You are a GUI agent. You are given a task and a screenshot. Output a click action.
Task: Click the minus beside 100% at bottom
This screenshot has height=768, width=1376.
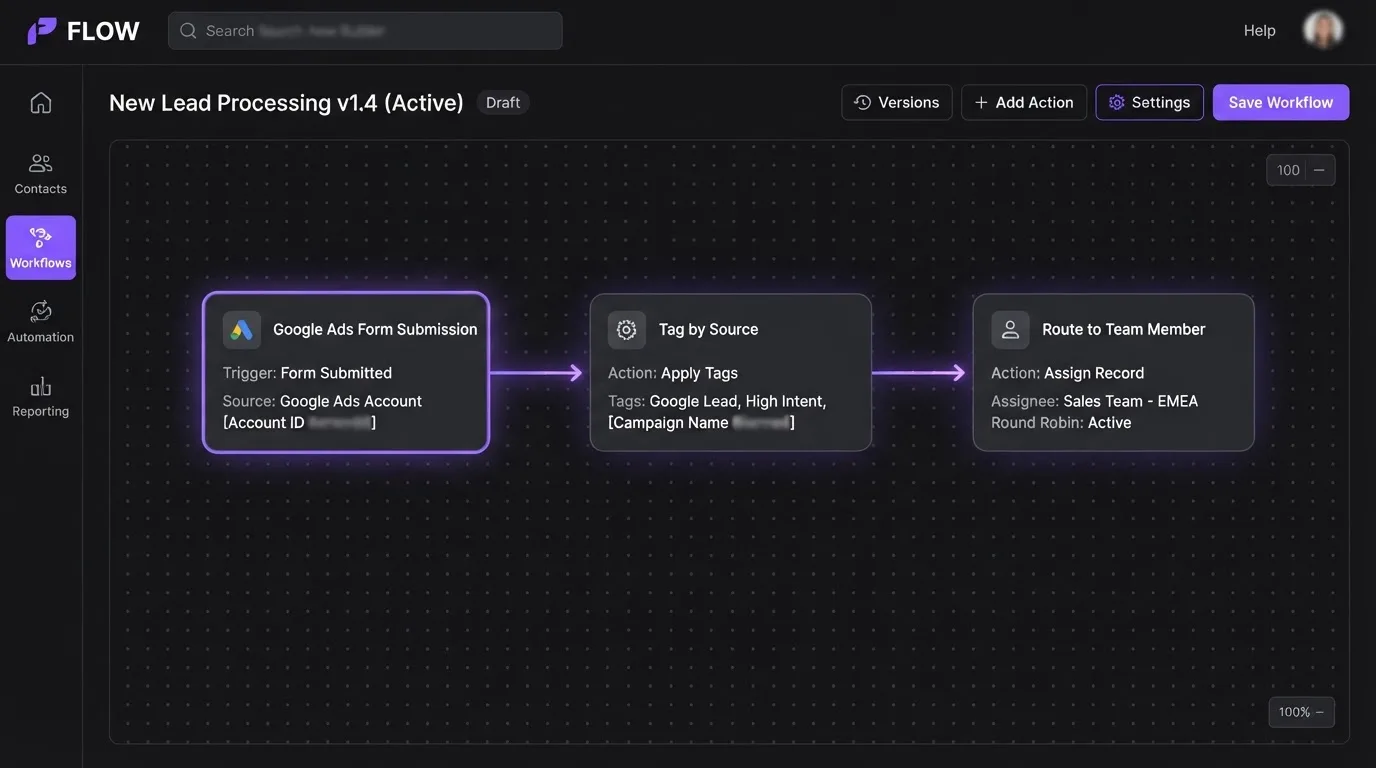point(1320,712)
